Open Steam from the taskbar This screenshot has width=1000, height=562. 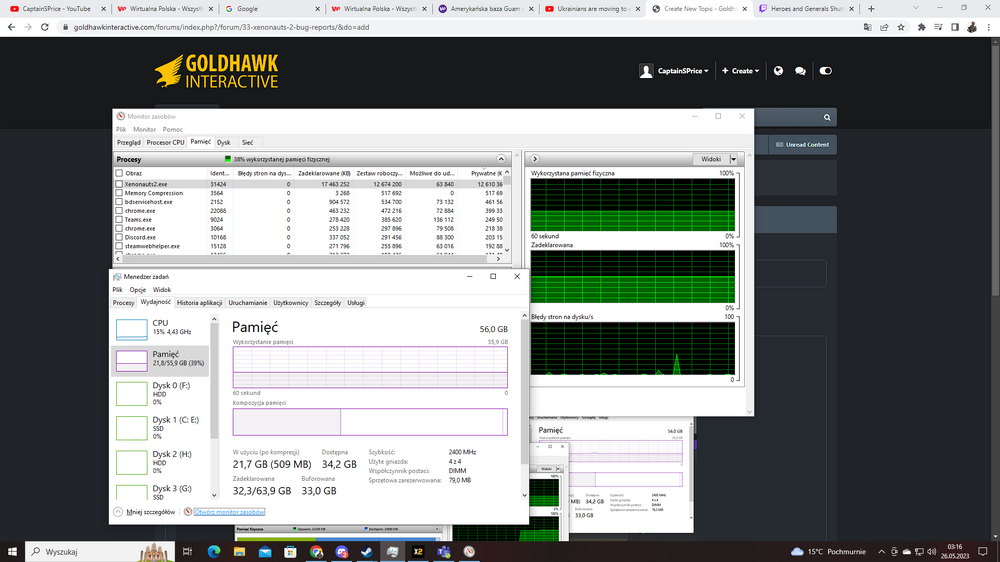(367, 552)
